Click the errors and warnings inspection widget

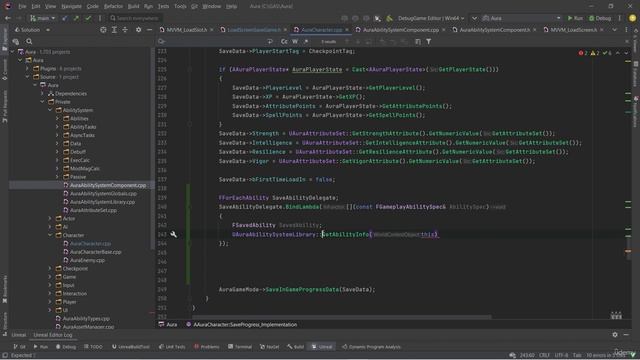click(x=595, y=53)
